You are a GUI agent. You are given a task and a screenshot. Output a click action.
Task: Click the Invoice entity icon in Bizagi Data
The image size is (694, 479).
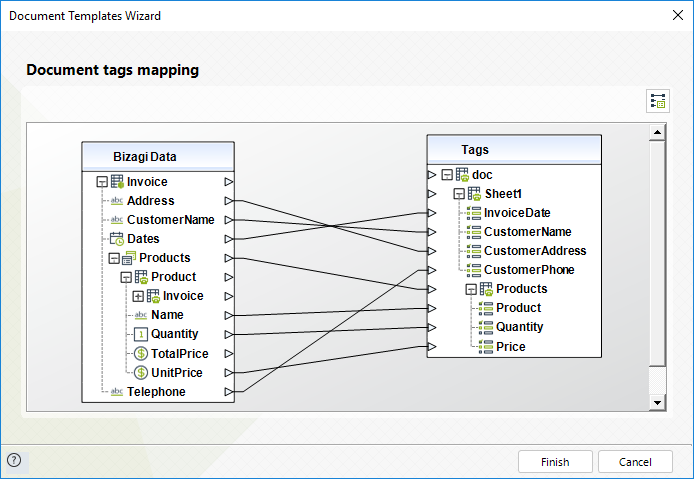click(x=117, y=182)
